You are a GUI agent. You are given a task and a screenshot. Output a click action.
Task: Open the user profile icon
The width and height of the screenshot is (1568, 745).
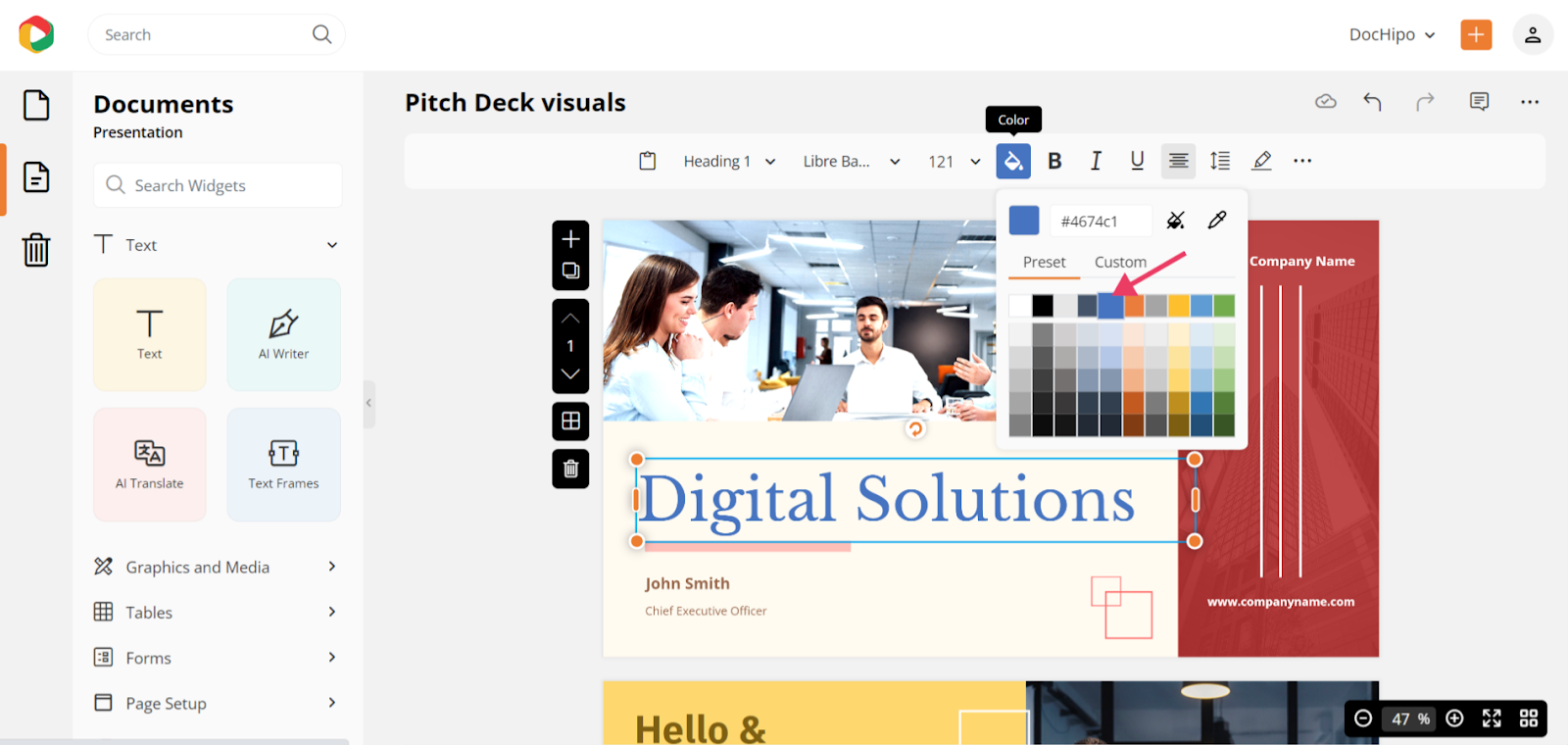[x=1533, y=34]
